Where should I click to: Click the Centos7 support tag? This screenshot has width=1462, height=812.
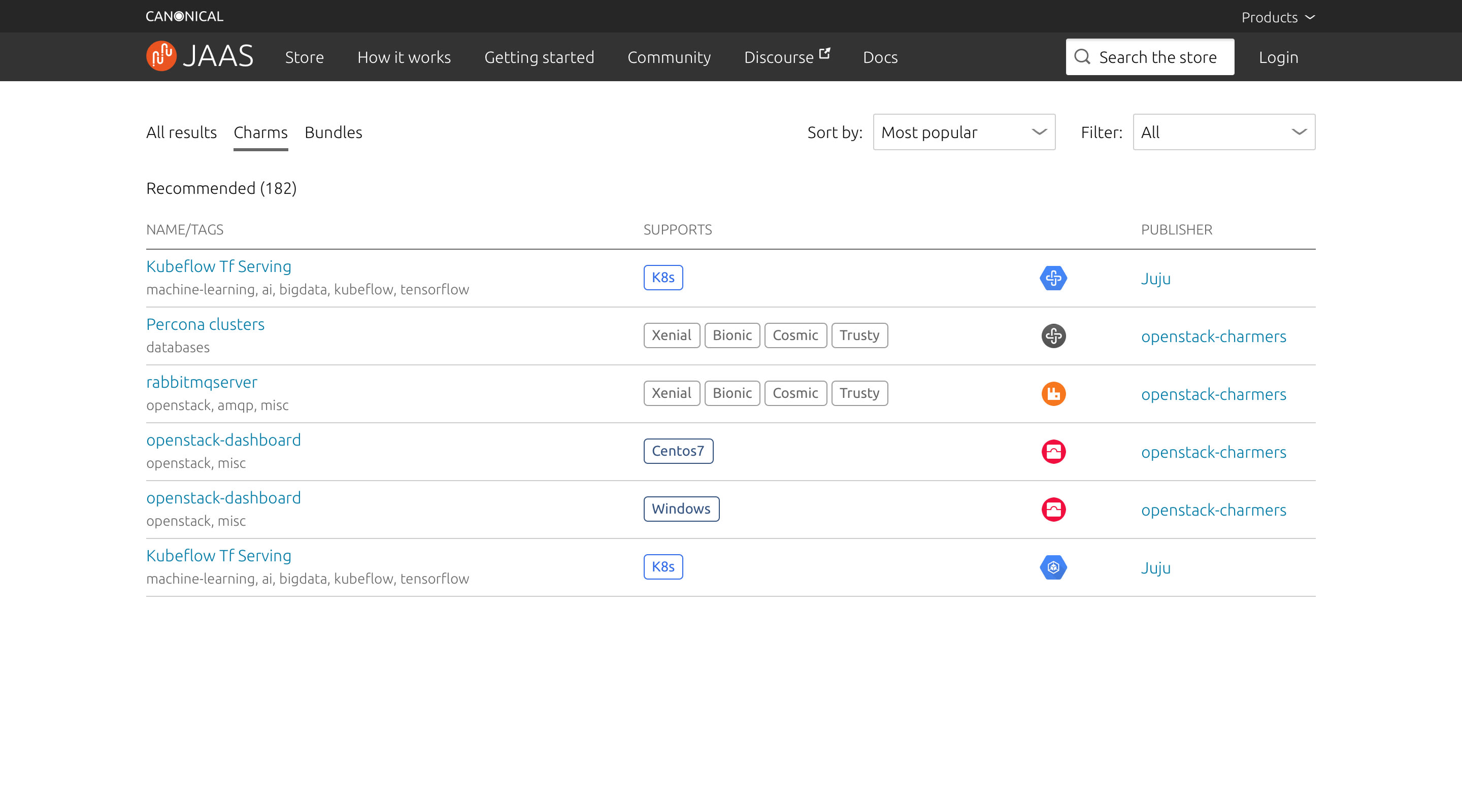click(x=678, y=451)
